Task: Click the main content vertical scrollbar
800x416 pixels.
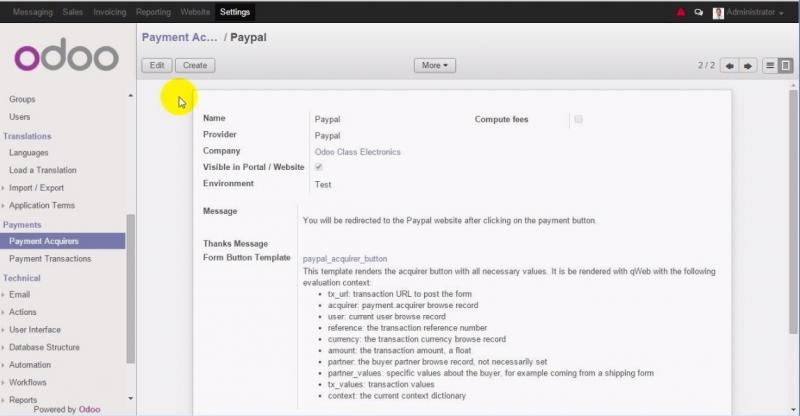Action: coord(793,212)
